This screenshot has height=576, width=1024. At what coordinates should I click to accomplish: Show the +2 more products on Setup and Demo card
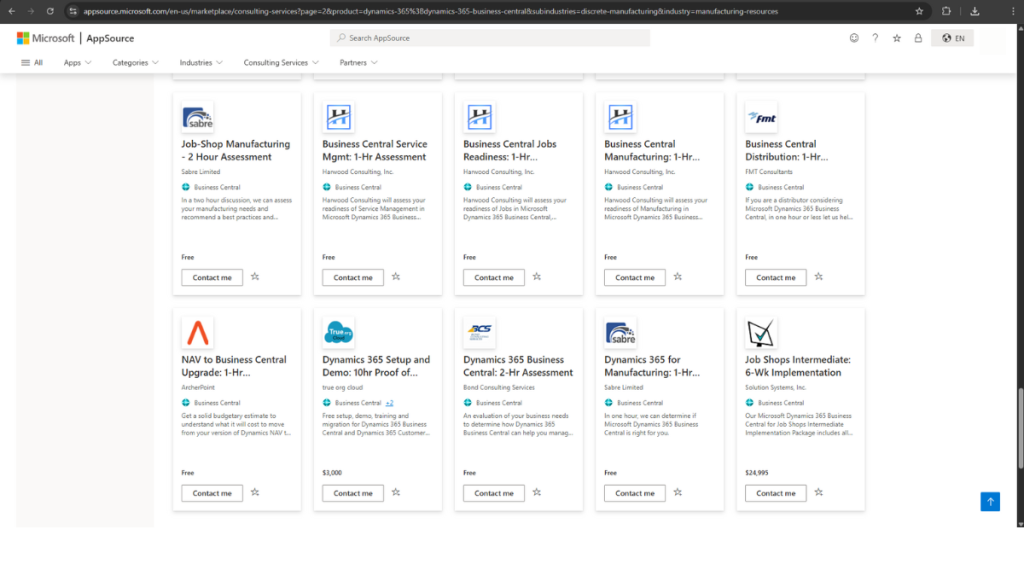coord(389,403)
